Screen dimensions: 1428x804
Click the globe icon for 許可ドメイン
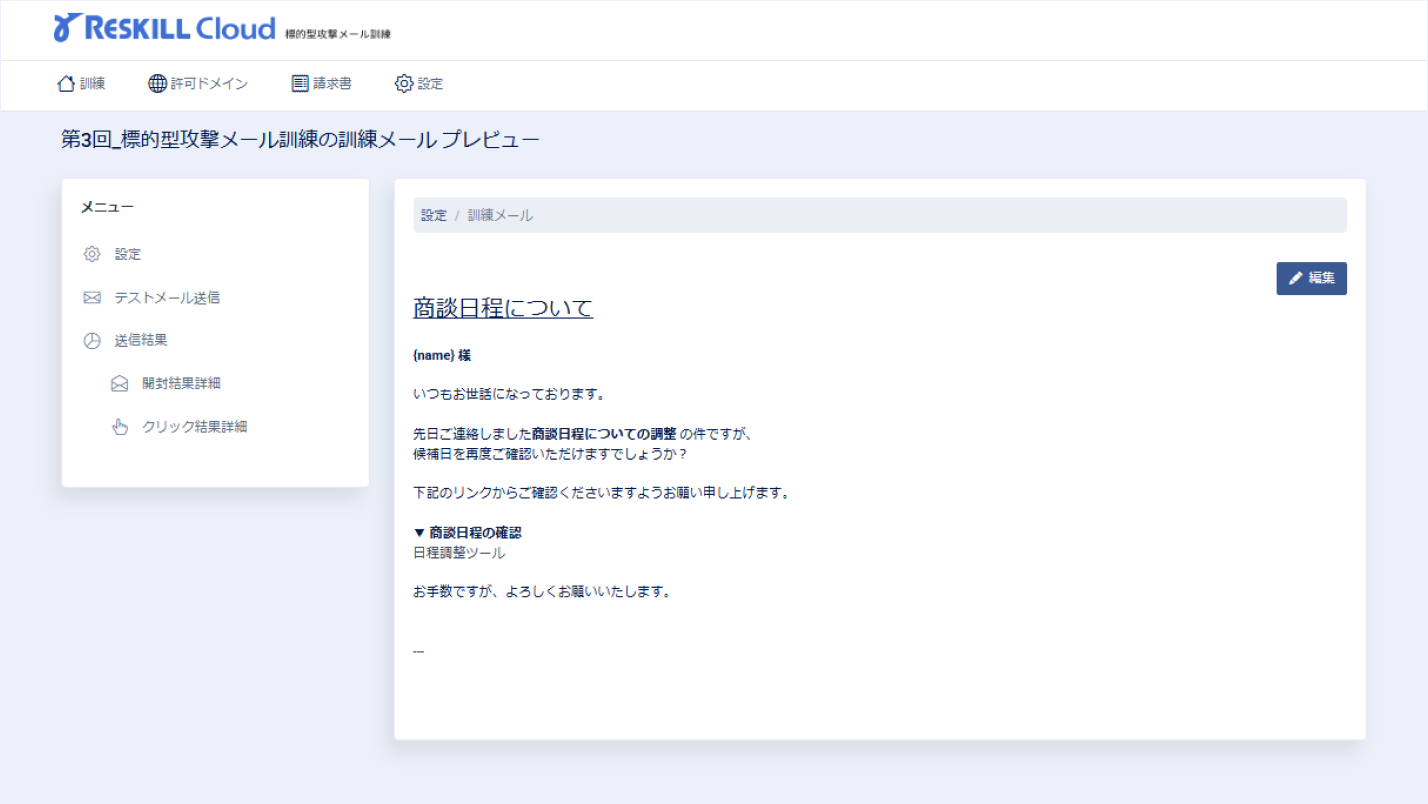[157, 83]
